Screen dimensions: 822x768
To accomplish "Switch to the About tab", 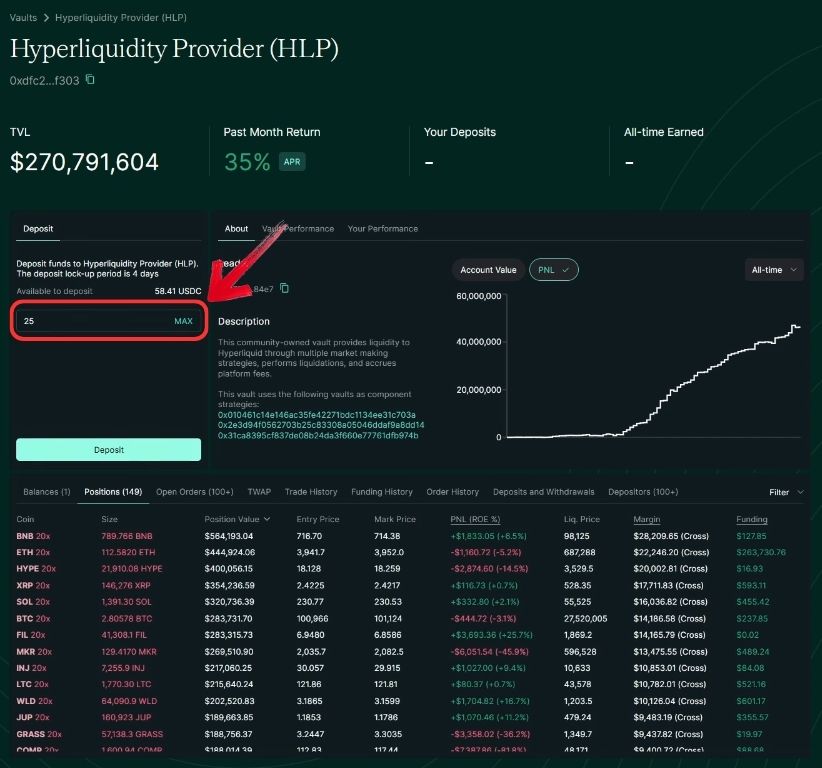I will pos(236,229).
